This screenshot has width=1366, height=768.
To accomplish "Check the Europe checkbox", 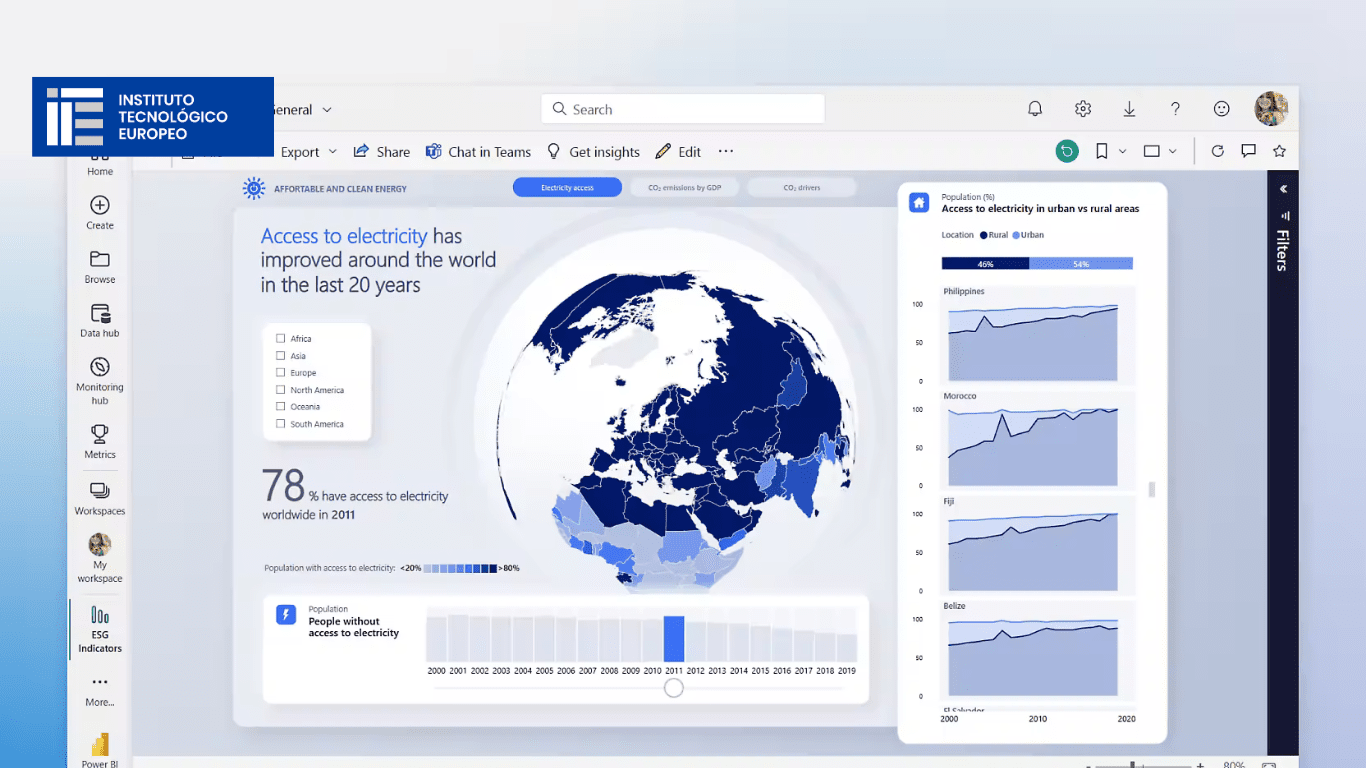I will tap(280, 372).
